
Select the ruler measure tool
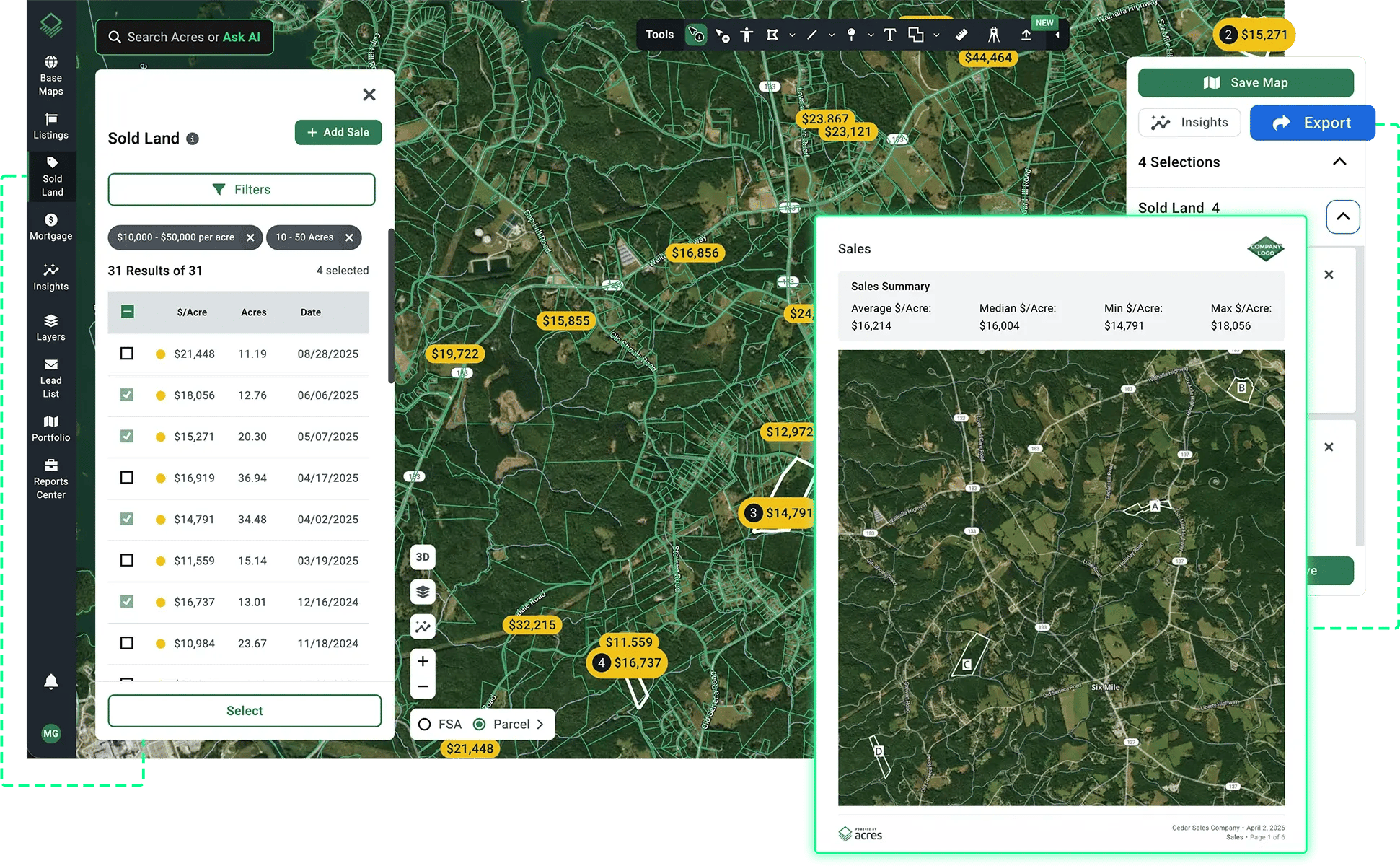point(961,35)
